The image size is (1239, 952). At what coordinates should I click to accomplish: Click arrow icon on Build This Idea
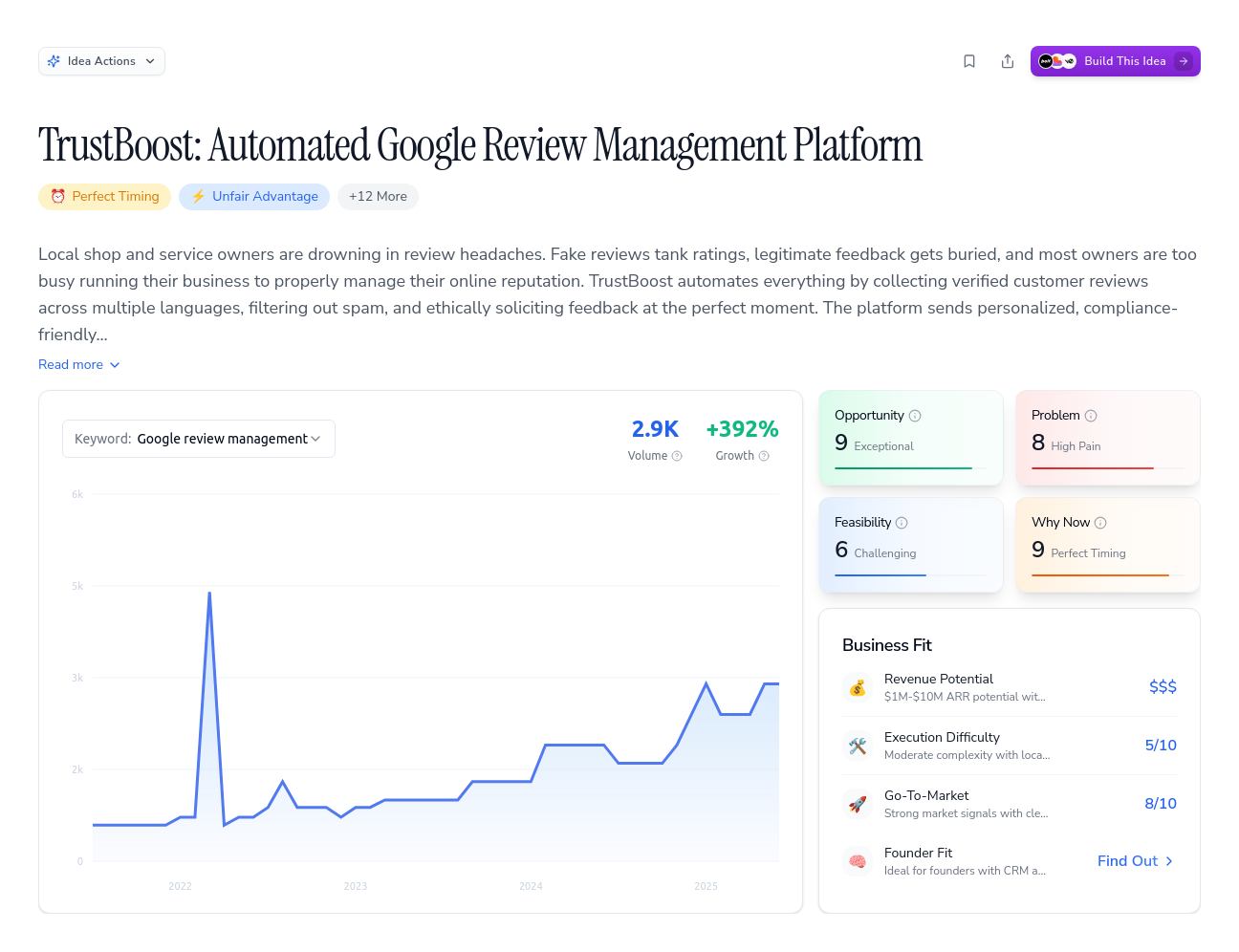[x=1184, y=61]
